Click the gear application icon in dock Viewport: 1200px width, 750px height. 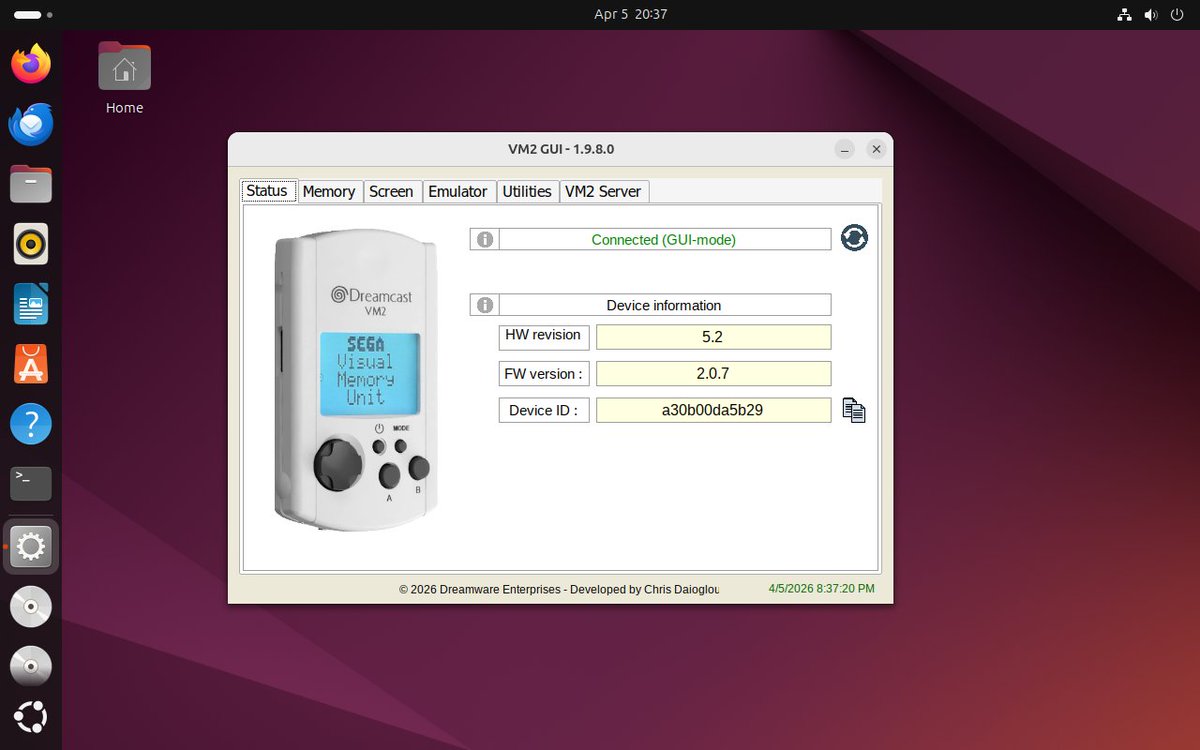[x=31, y=546]
